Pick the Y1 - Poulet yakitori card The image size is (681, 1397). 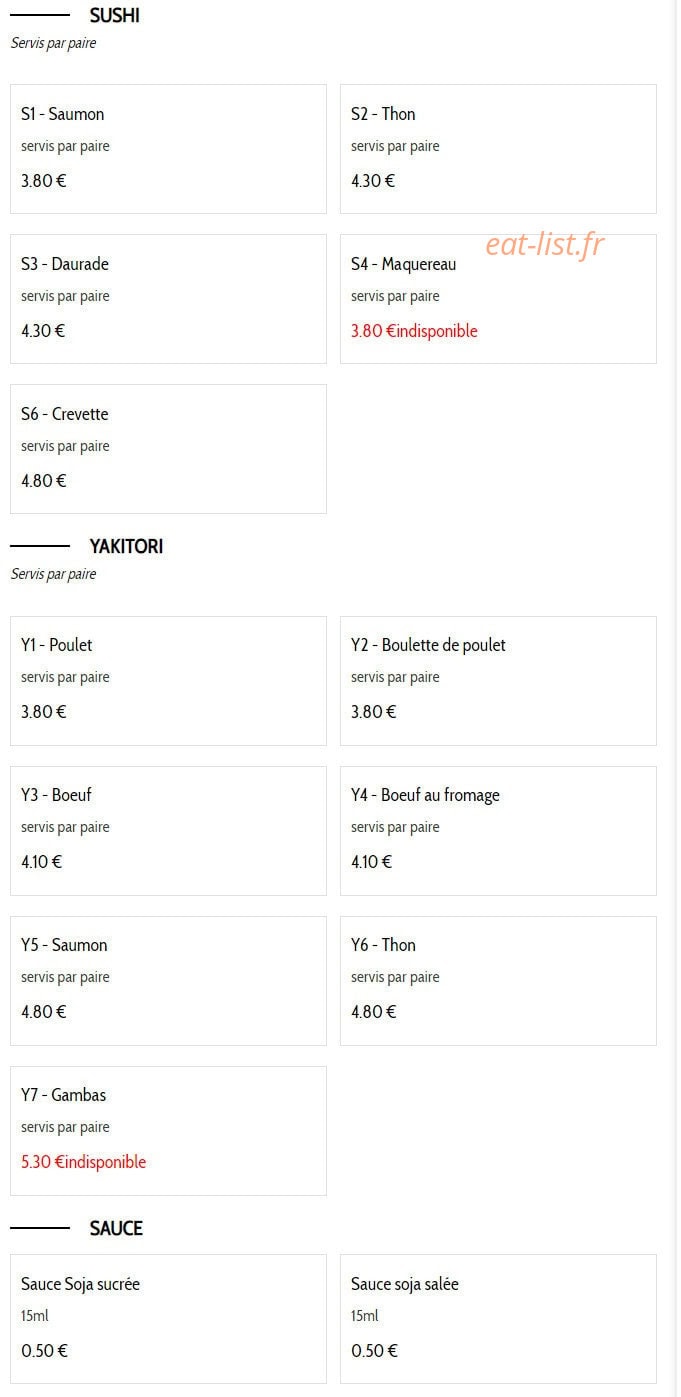[x=168, y=681]
